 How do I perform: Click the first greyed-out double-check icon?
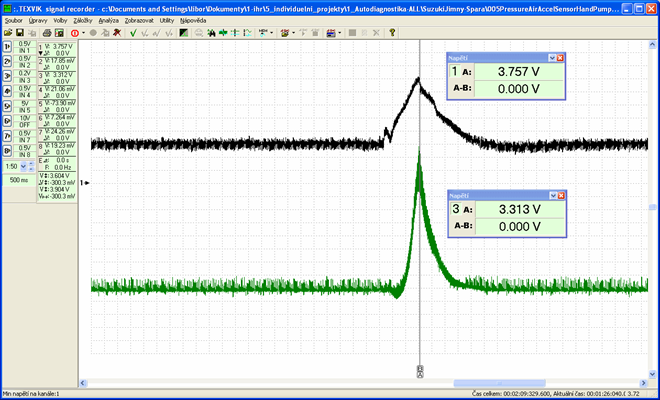pyautogui.click(x=145, y=33)
